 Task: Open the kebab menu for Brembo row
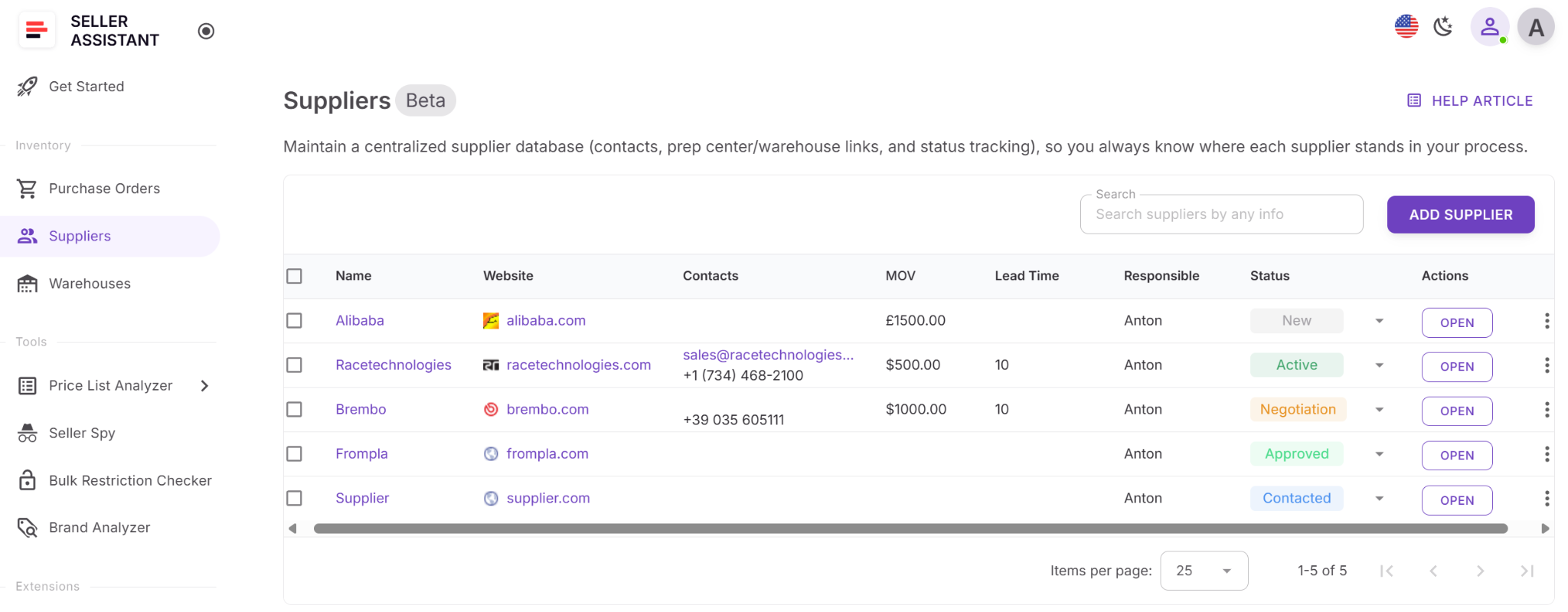coord(1547,410)
